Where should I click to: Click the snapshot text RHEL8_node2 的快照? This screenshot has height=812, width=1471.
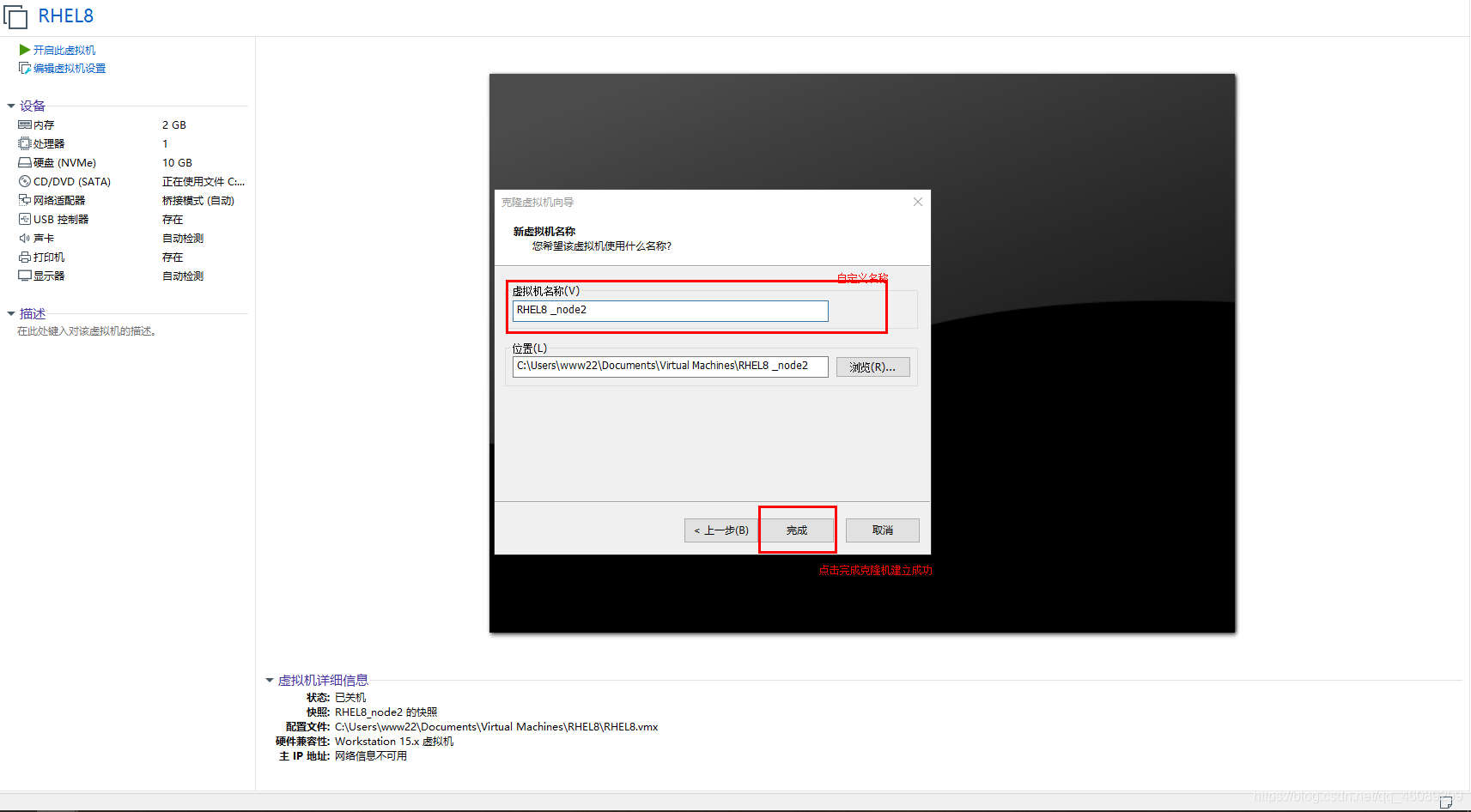tap(386, 712)
